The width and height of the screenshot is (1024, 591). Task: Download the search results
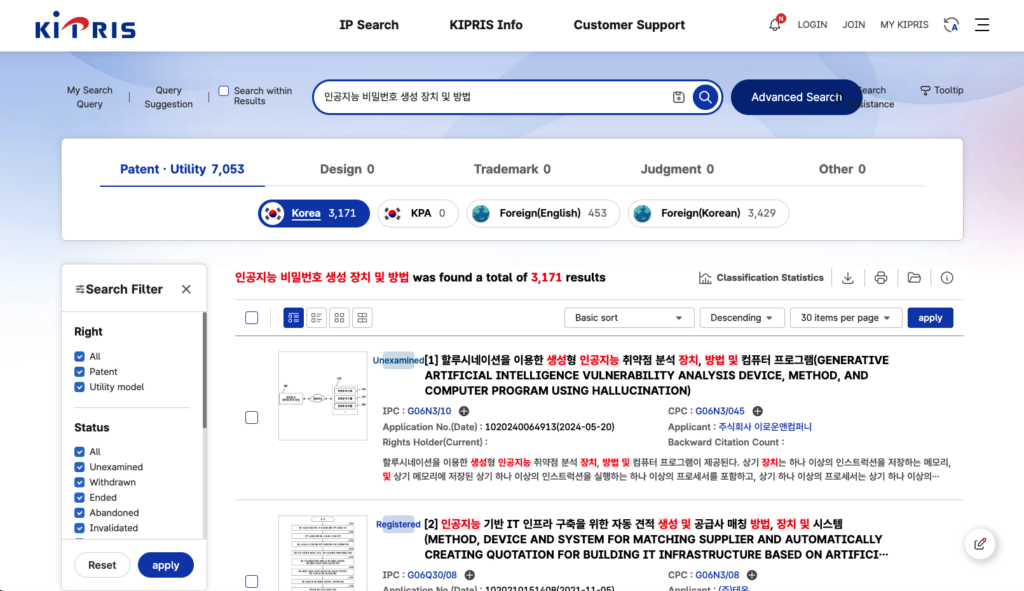[848, 278]
